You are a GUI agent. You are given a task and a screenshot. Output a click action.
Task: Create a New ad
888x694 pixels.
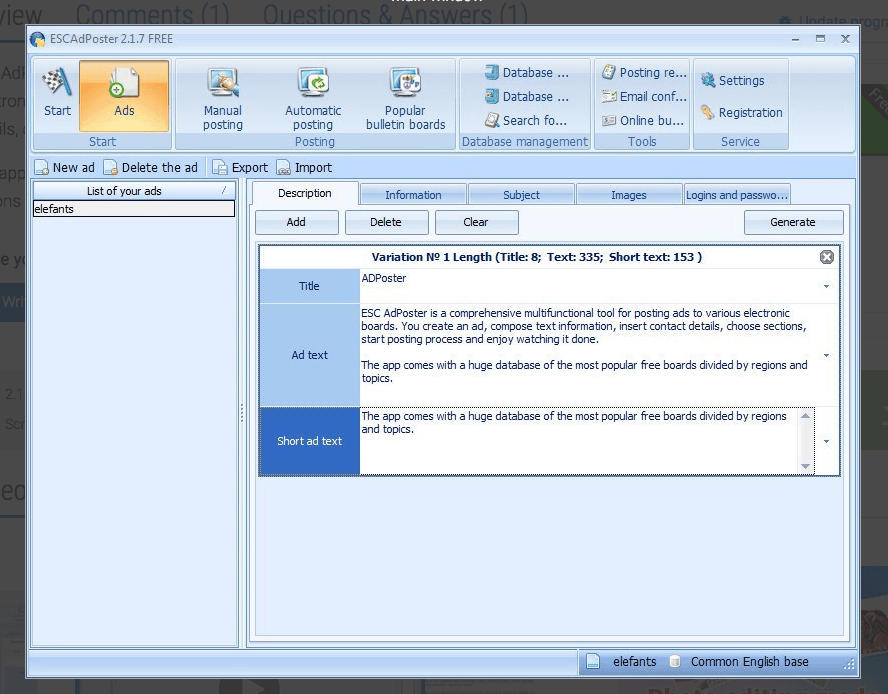(x=65, y=168)
